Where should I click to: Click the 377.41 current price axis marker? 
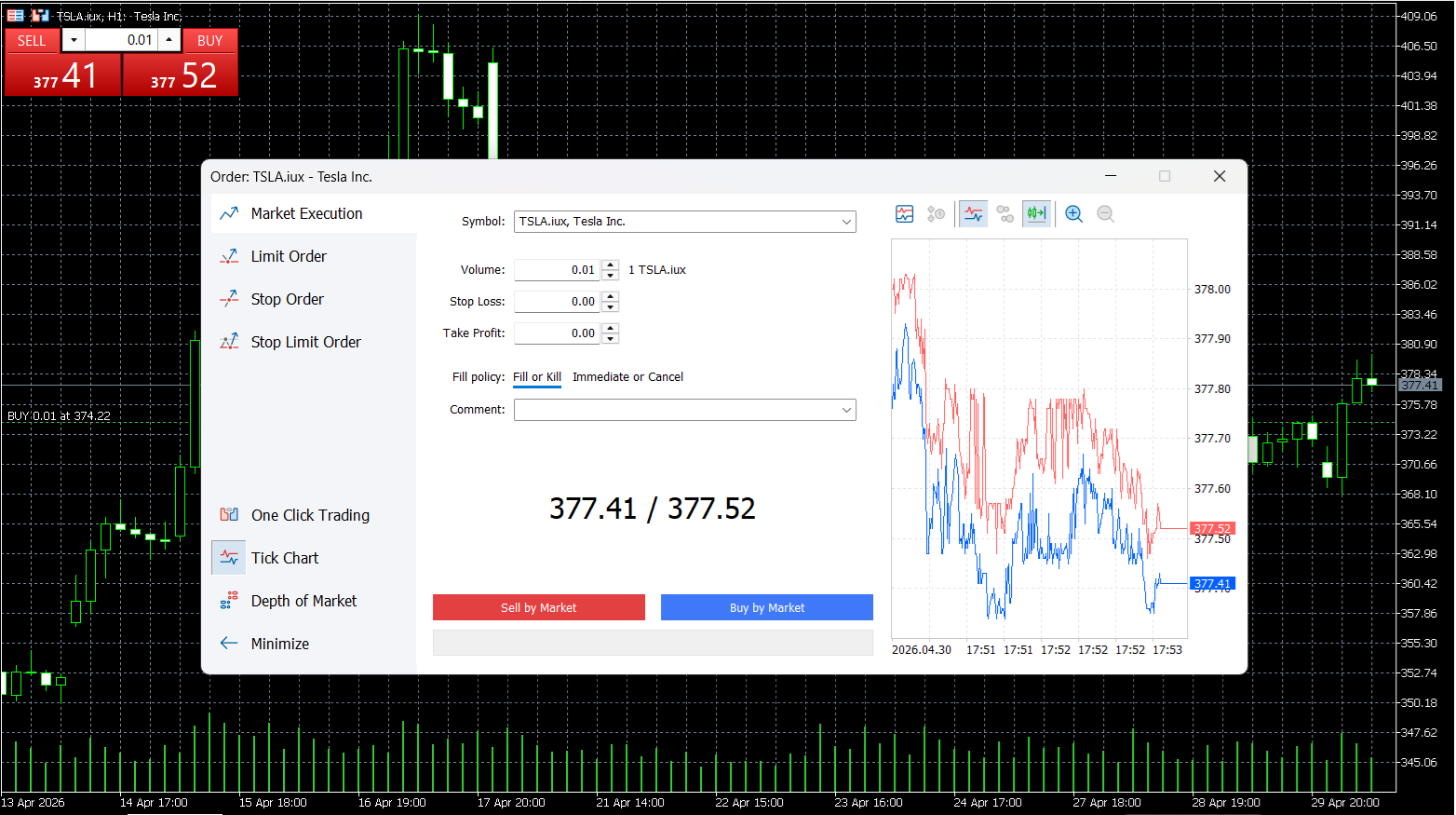(1420, 385)
